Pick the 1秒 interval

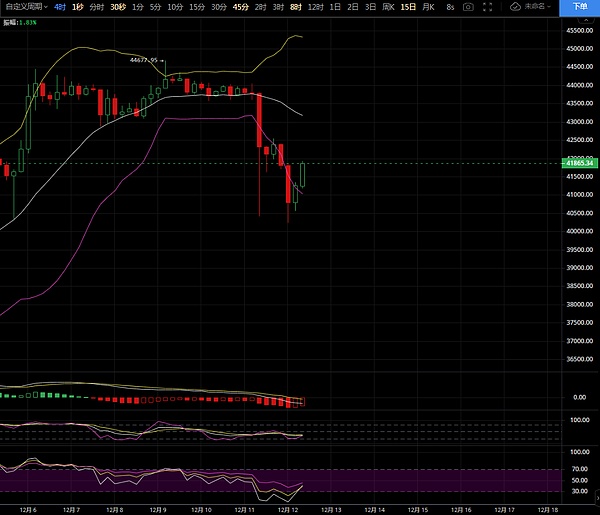click(x=77, y=7)
